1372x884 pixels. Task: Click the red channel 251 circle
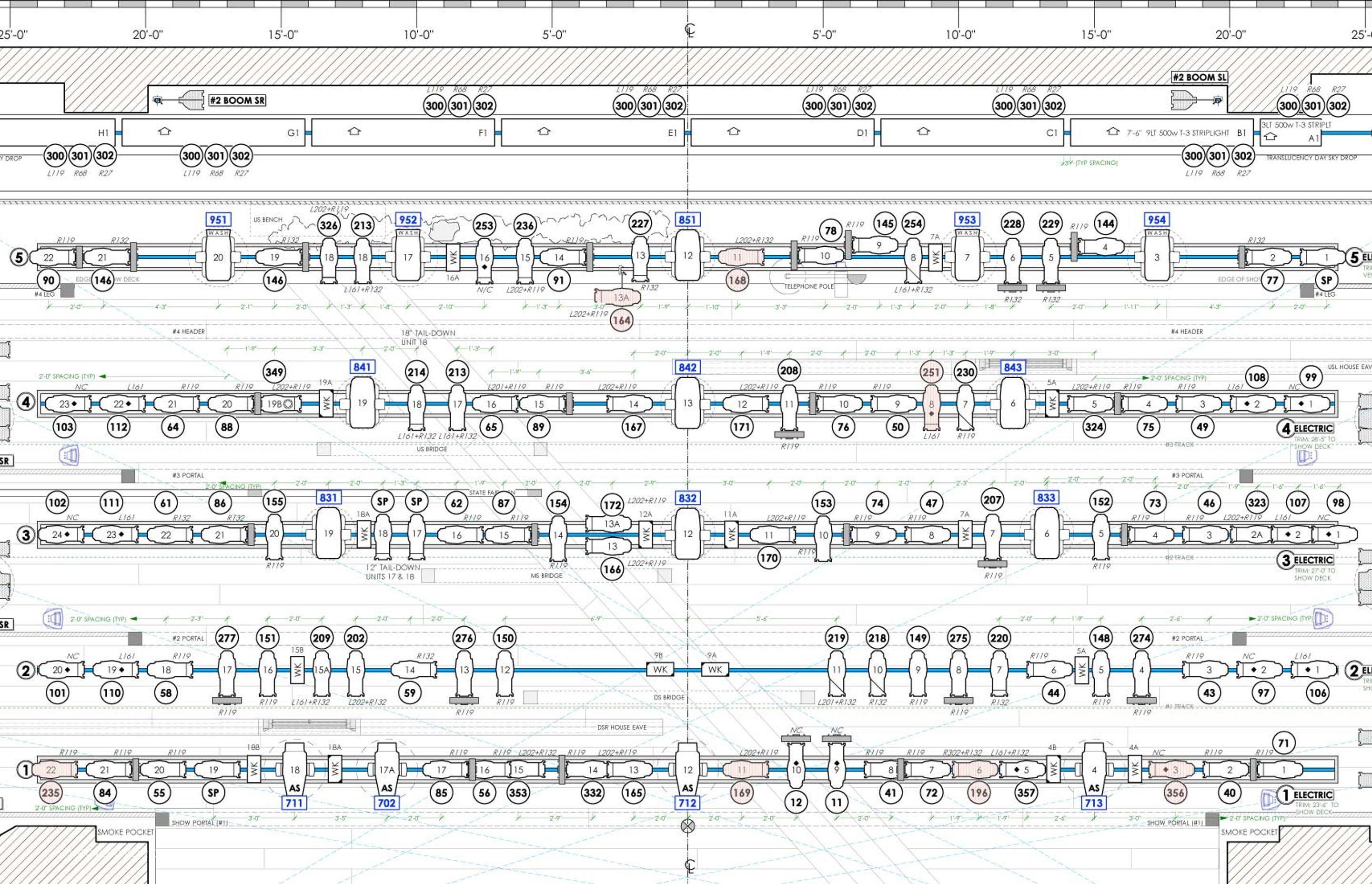click(x=931, y=372)
